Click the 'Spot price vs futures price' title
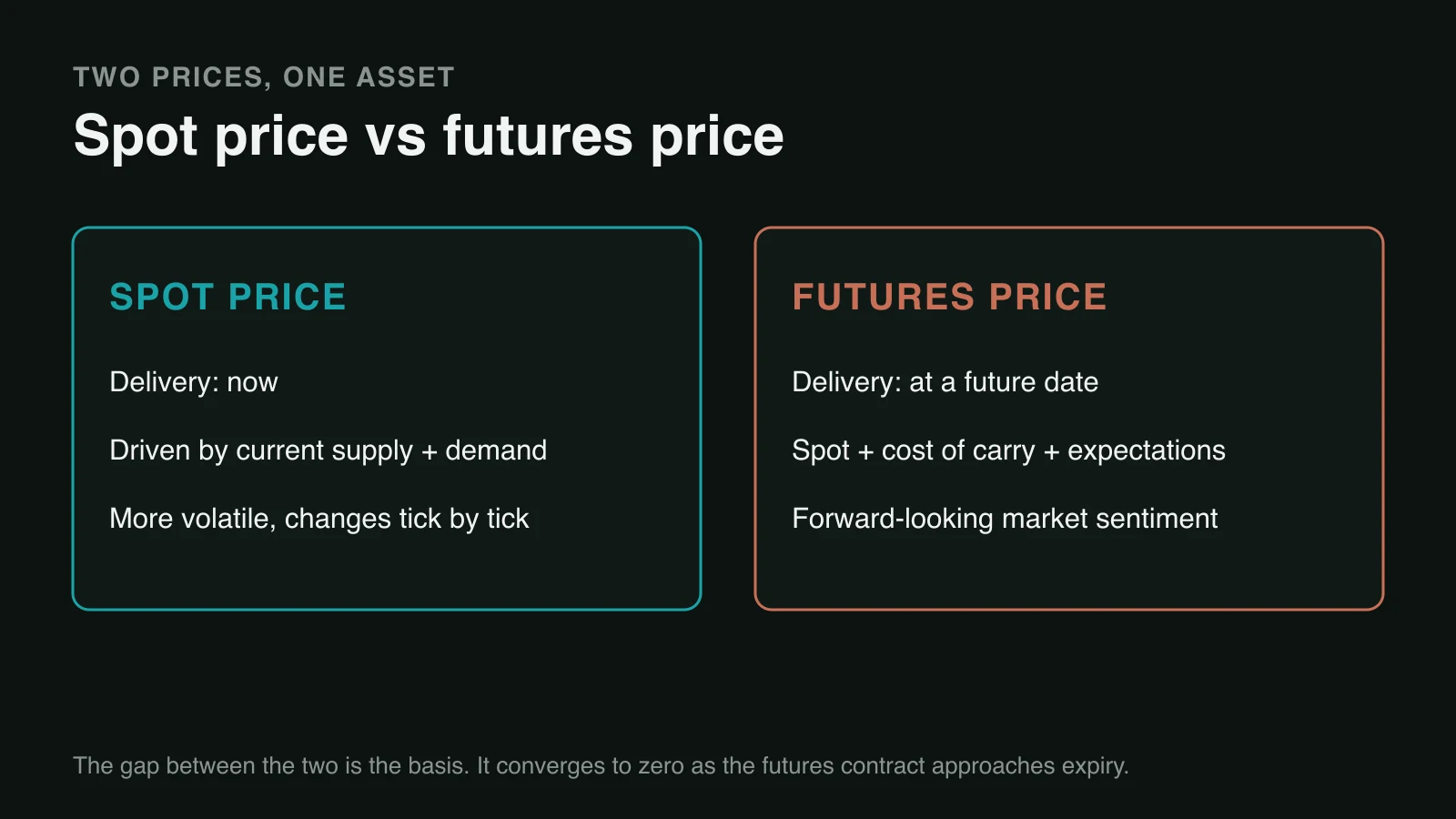1456x819 pixels. click(429, 136)
